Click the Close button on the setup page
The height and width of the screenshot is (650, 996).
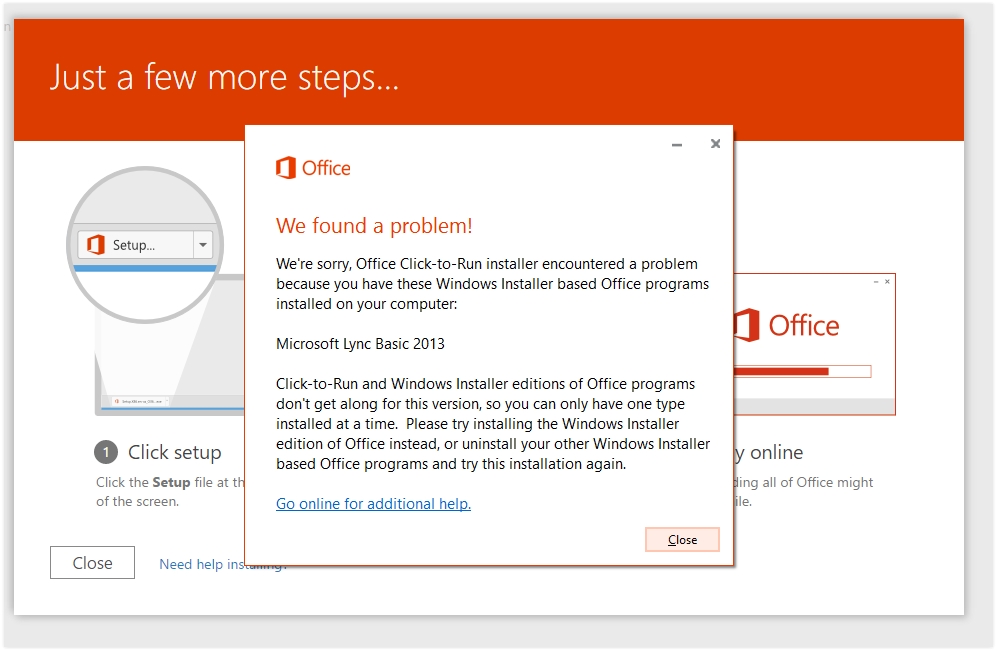[92, 563]
